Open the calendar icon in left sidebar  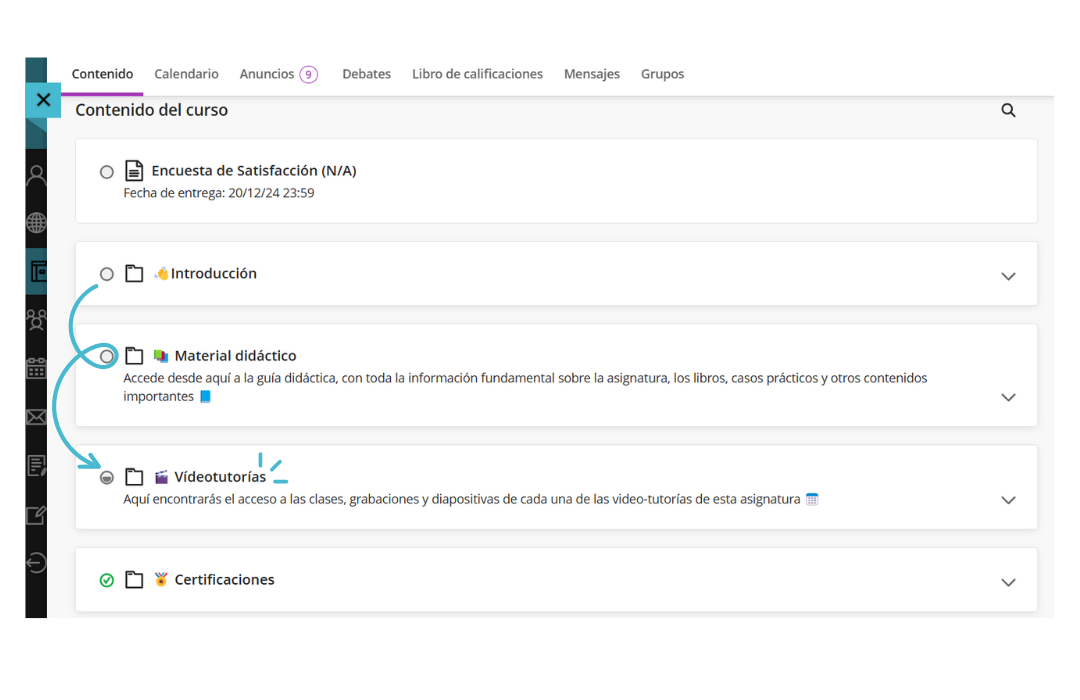[x=36, y=368]
